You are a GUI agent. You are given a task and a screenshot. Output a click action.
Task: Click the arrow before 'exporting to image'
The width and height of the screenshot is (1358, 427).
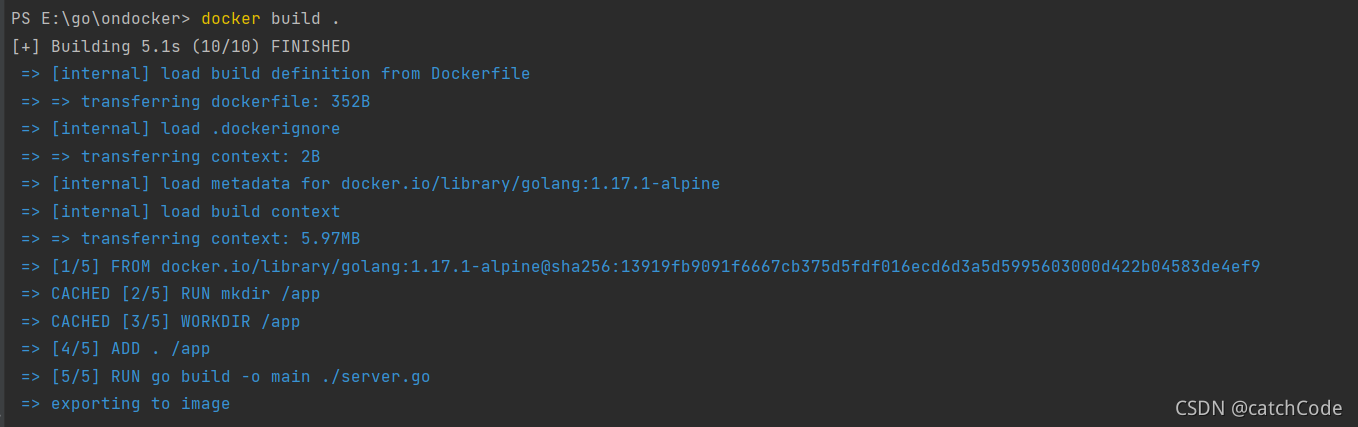pos(30,404)
